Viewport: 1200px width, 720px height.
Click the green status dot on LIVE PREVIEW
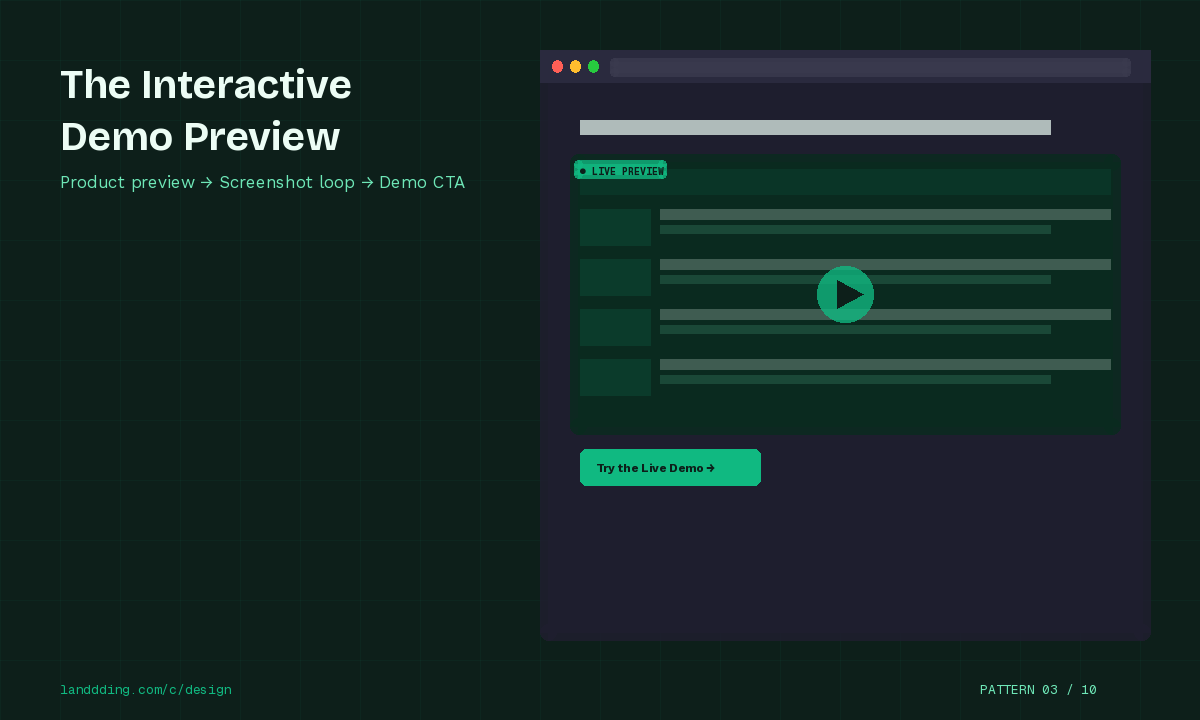[583, 170]
